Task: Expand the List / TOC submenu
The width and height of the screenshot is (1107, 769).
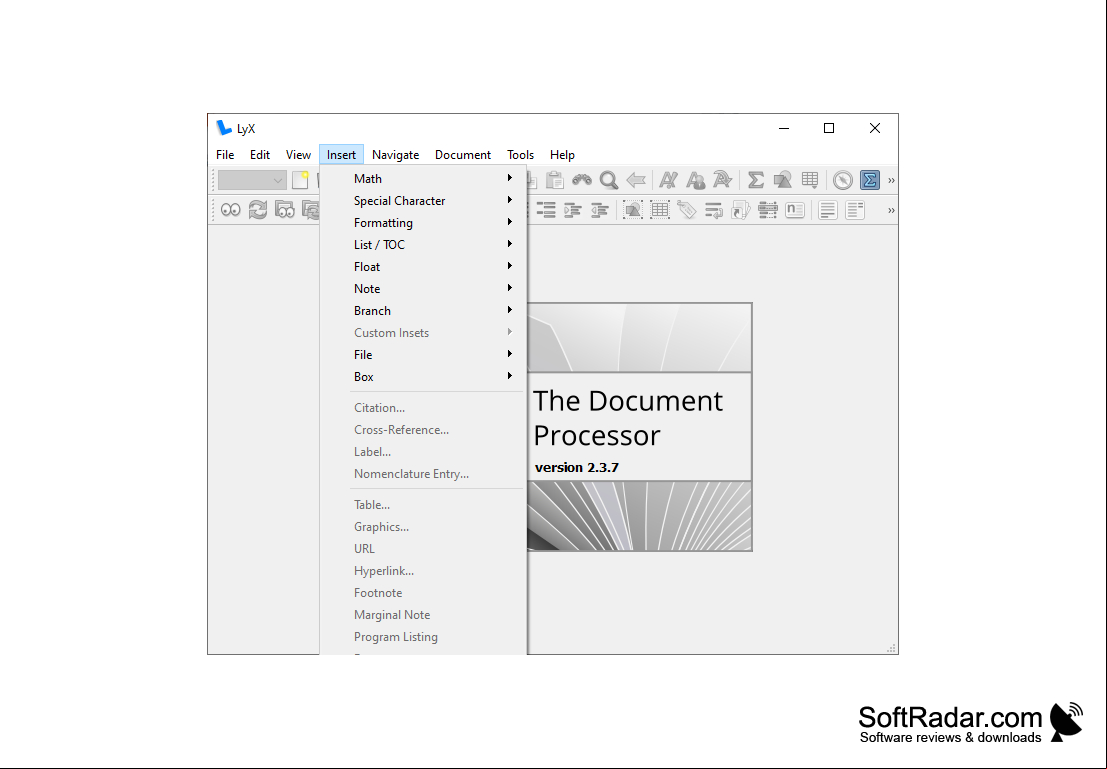Action: tap(424, 244)
